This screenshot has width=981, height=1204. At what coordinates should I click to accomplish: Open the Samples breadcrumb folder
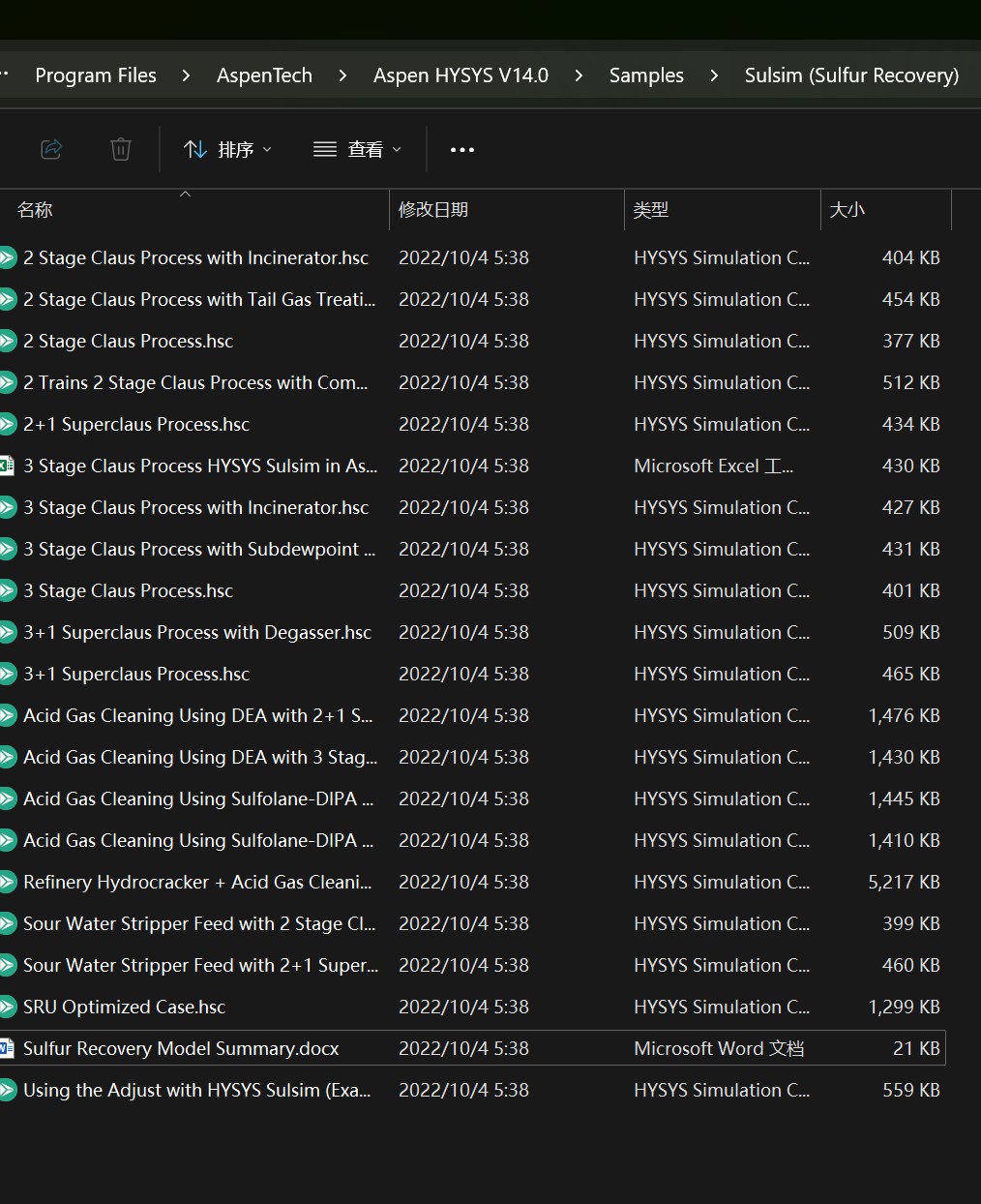click(x=646, y=75)
